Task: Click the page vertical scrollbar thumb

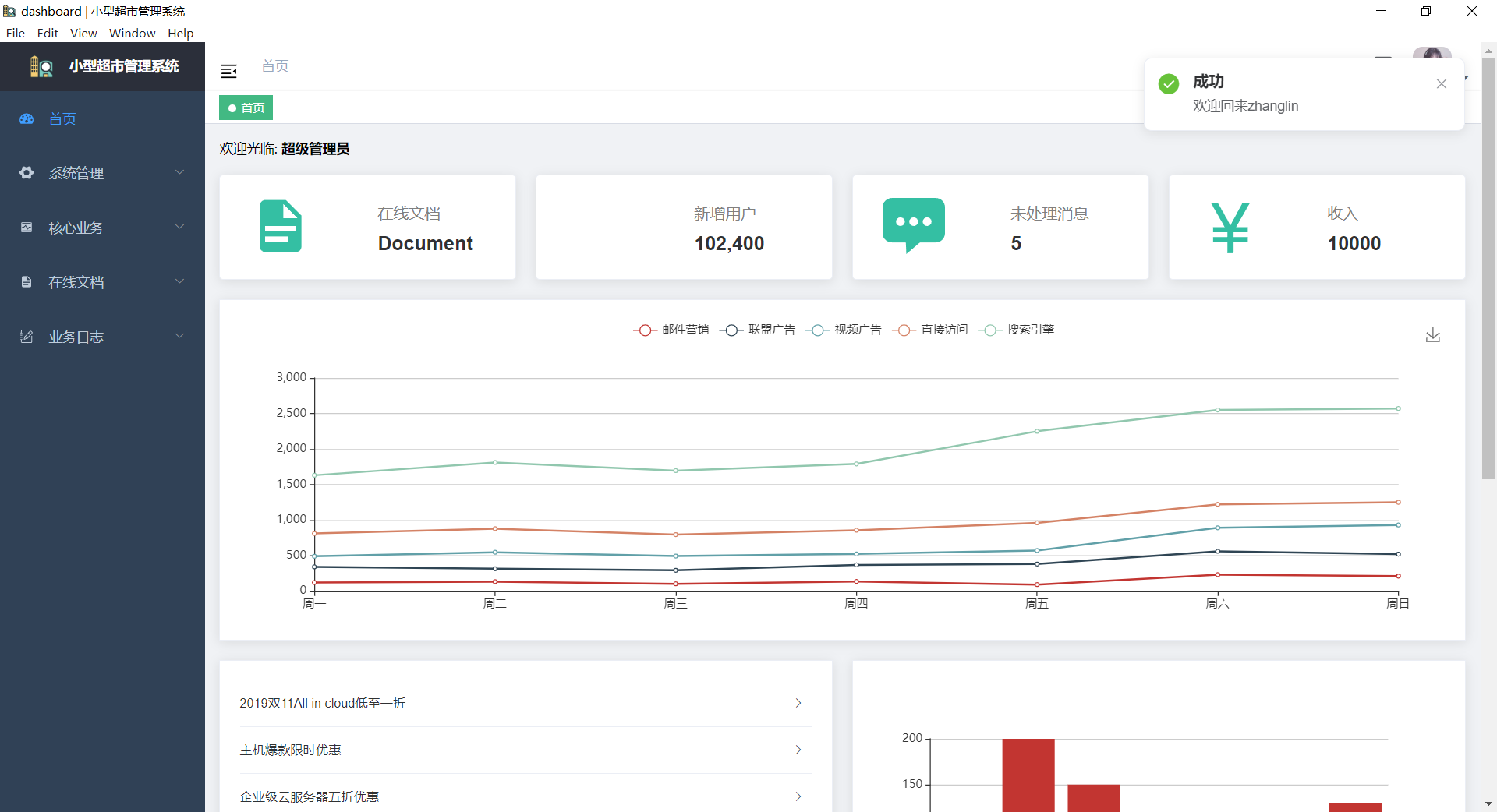Action: (x=1488, y=268)
